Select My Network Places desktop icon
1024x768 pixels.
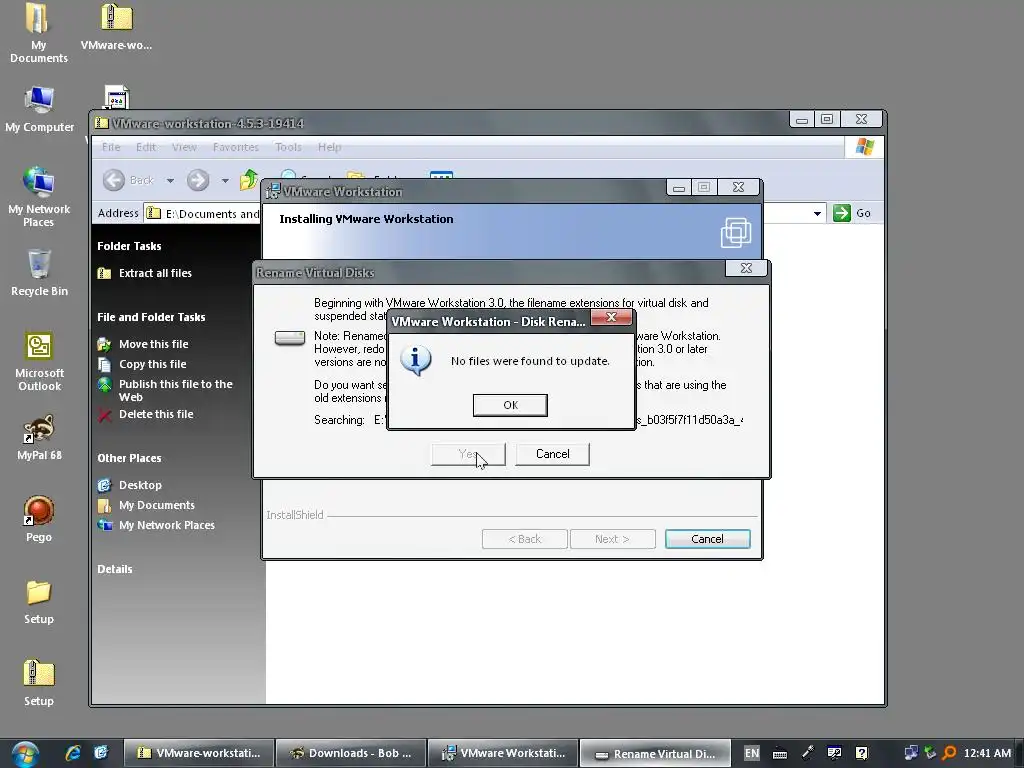pyautogui.click(x=39, y=197)
